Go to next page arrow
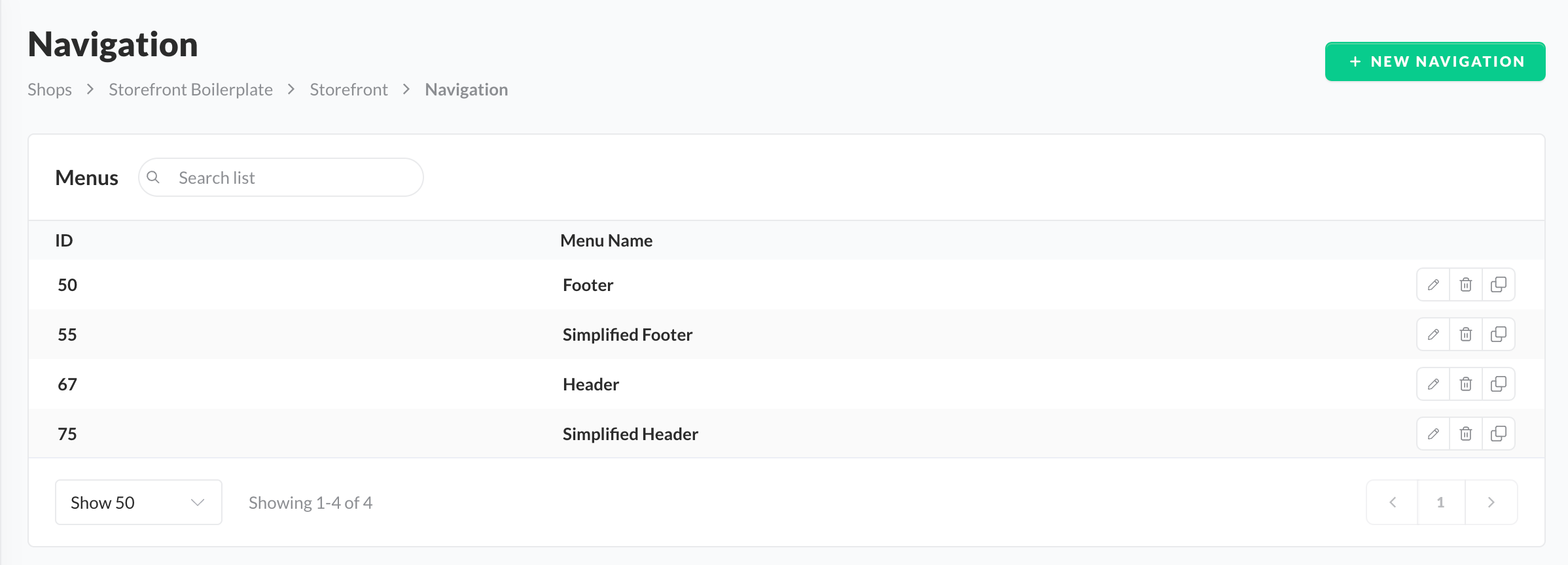1568x565 pixels. pos(1491,502)
